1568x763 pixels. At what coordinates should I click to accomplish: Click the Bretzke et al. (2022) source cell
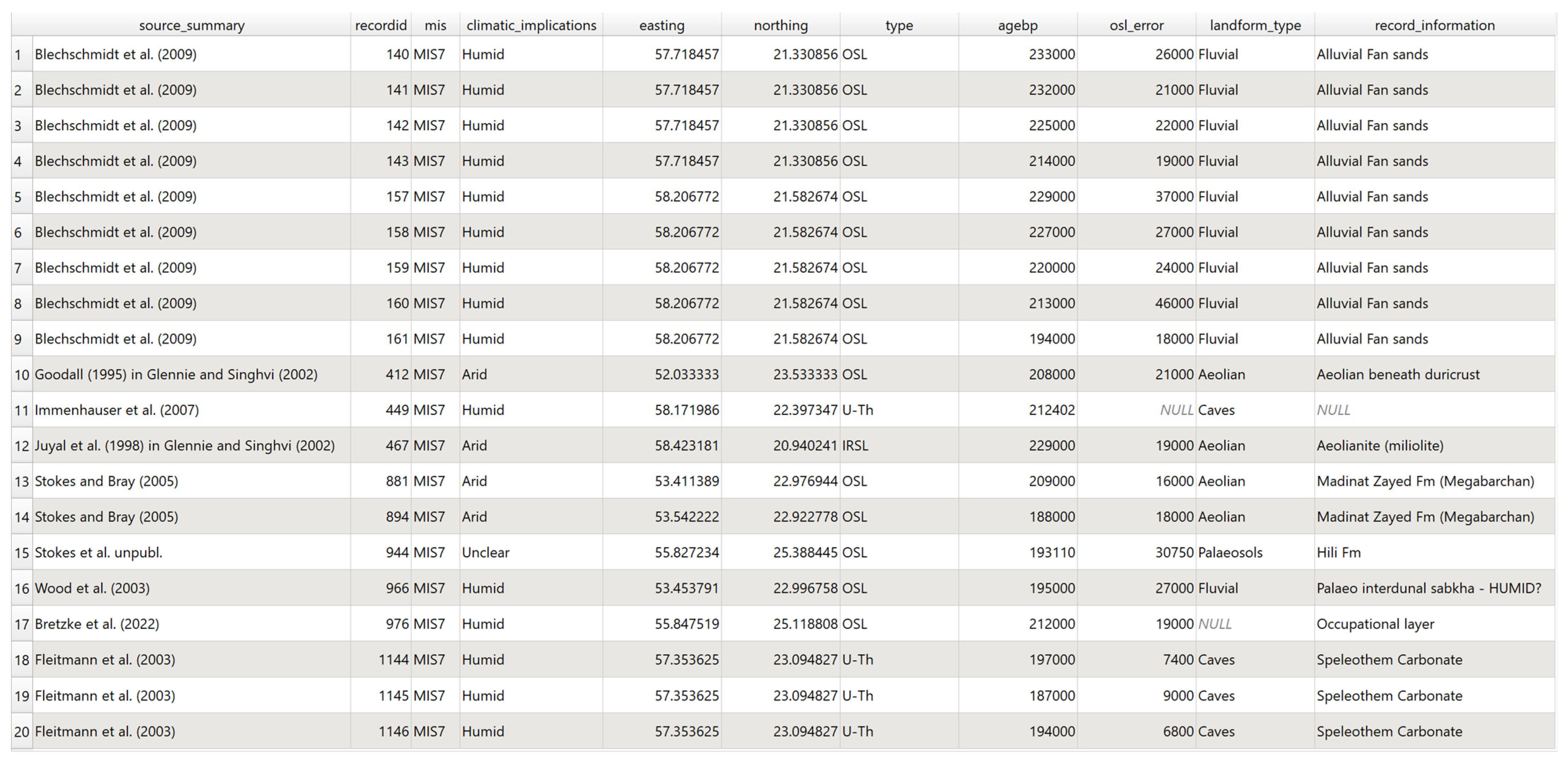coord(96,624)
